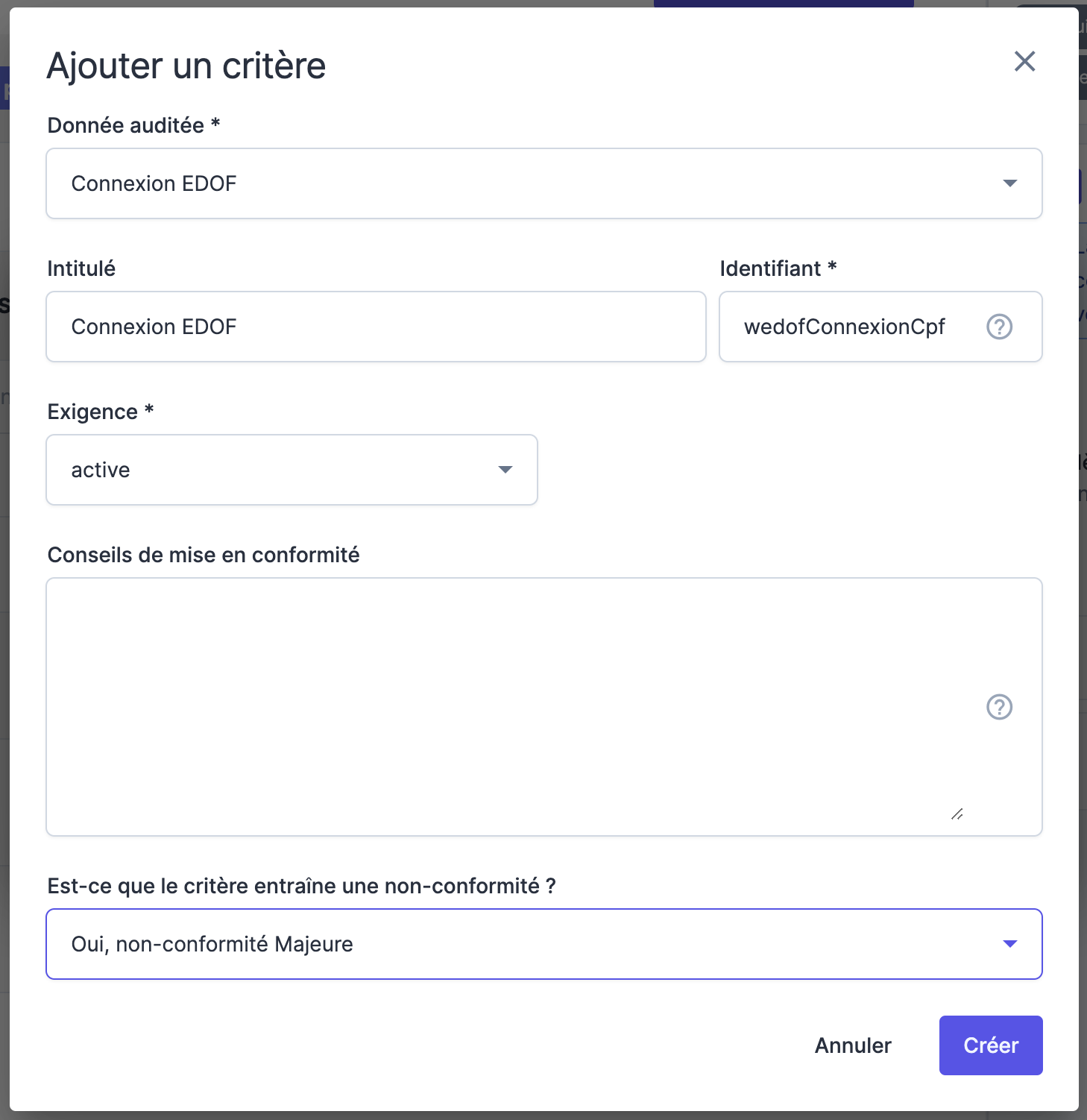Focus the Intitulé text field
1087x1120 pixels.
point(376,327)
